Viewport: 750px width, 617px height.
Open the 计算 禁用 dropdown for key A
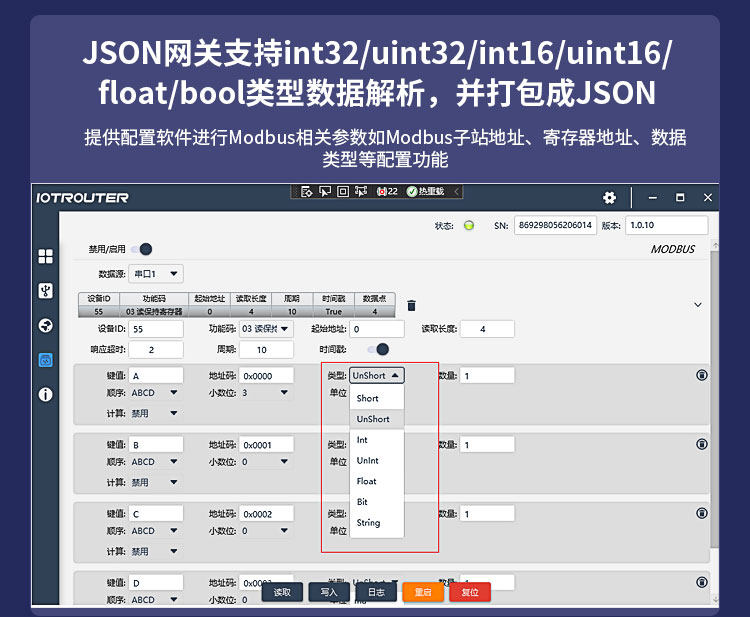pyautogui.click(x=155, y=413)
